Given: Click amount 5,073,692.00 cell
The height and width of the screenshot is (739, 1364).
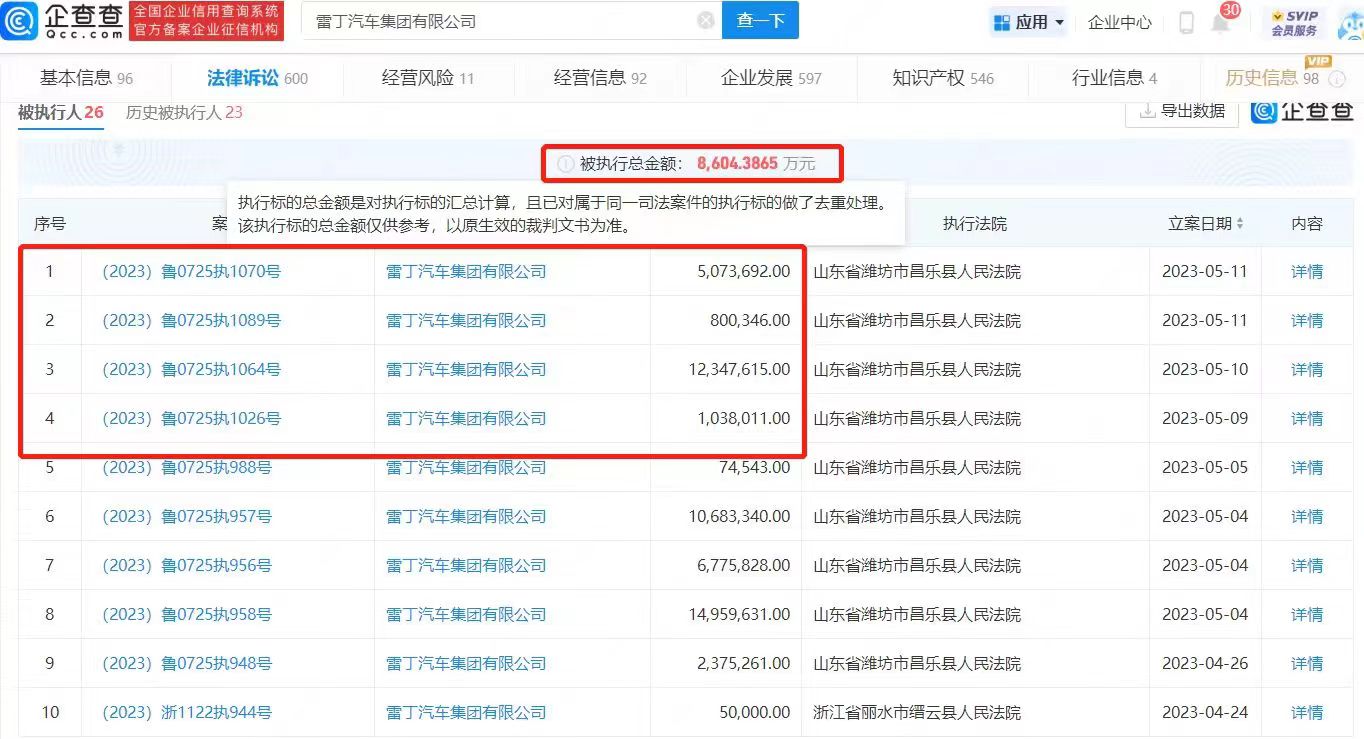Looking at the screenshot, I should 743,271.
